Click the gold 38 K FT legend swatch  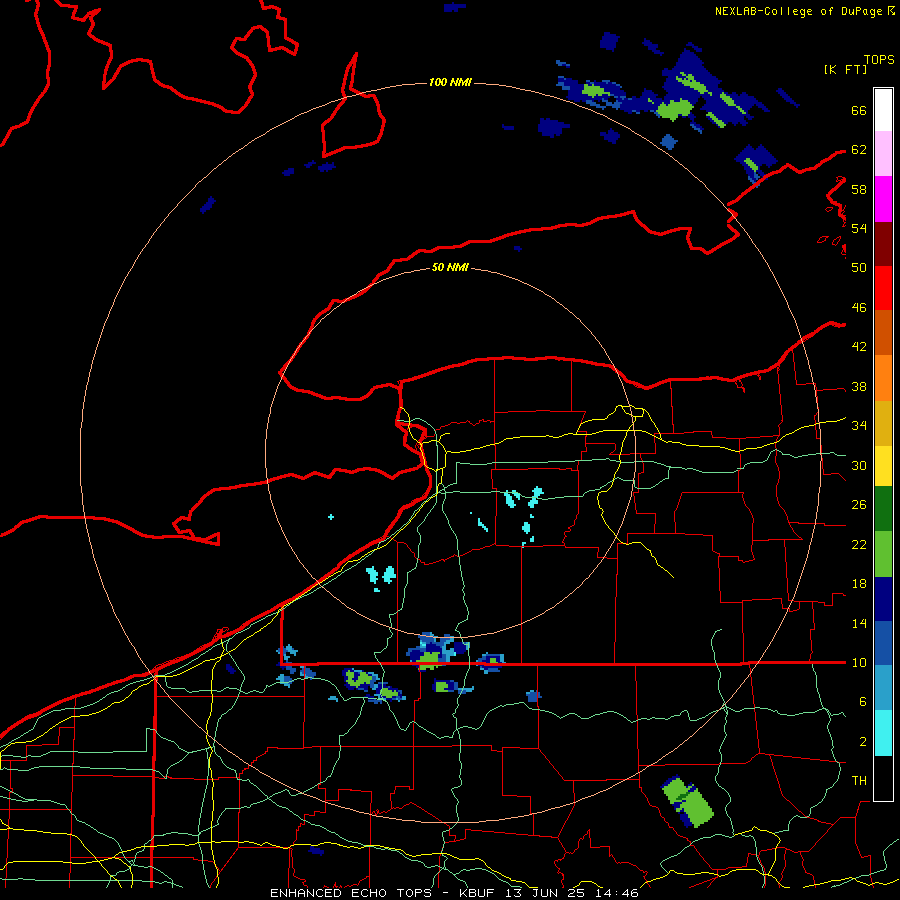tap(883, 422)
